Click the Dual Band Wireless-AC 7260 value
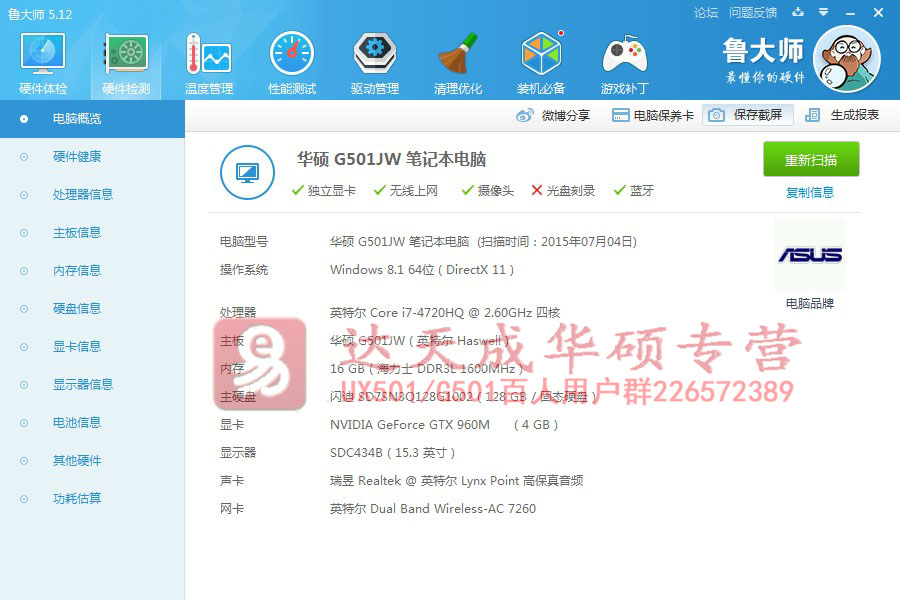The height and width of the screenshot is (600, 900). (433, 509)
